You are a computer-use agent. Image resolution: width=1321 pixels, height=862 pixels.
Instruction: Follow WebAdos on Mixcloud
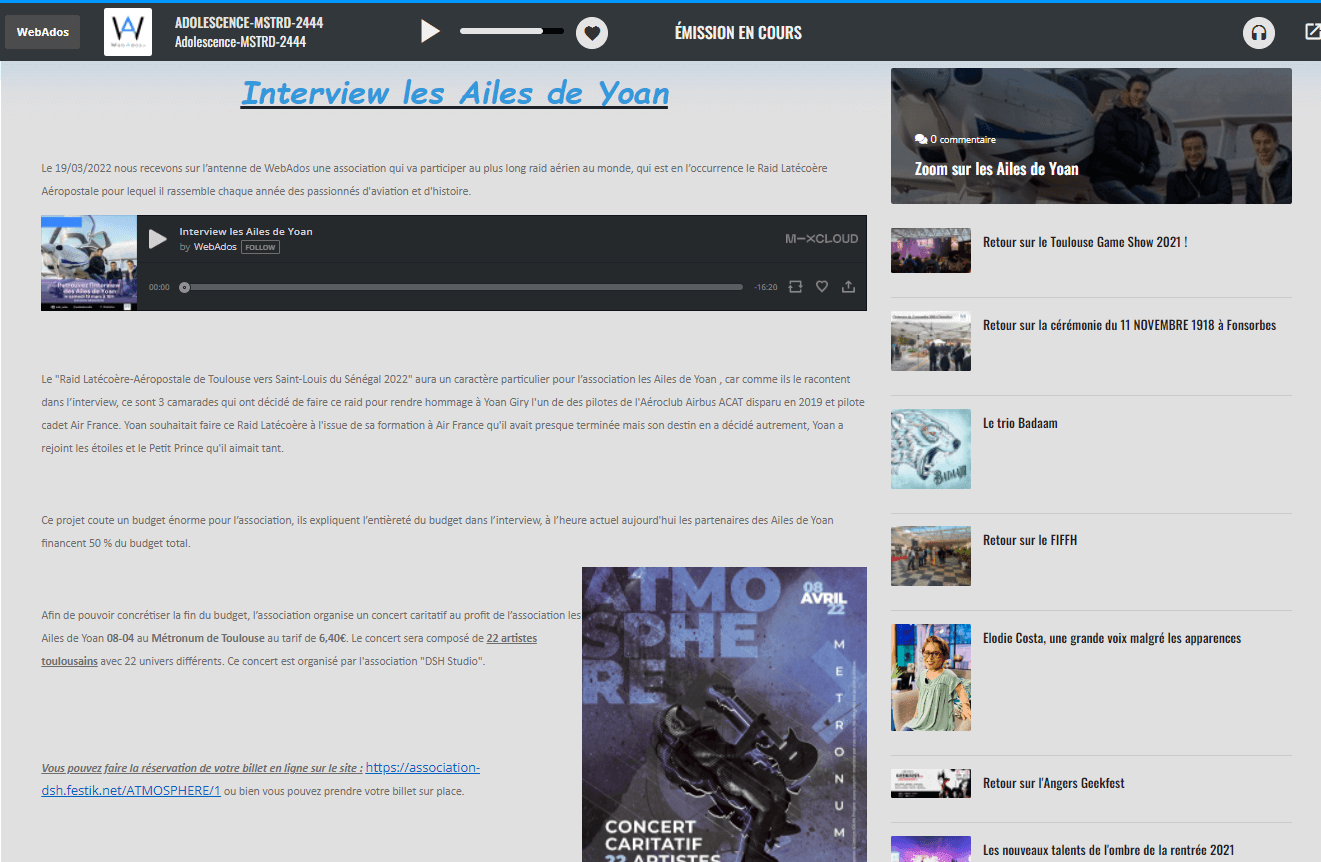click(260, 247)
